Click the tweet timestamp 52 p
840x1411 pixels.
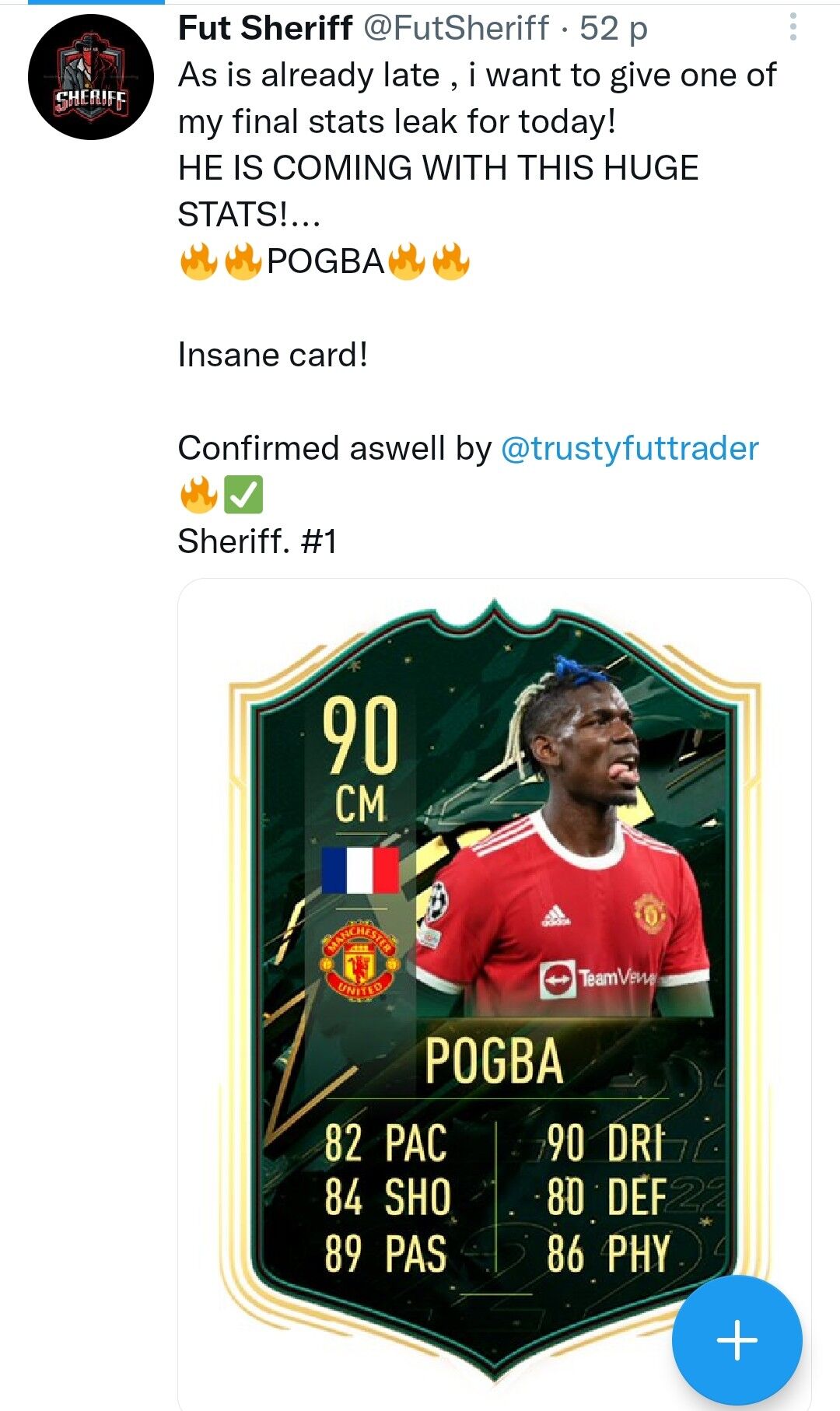614,28
